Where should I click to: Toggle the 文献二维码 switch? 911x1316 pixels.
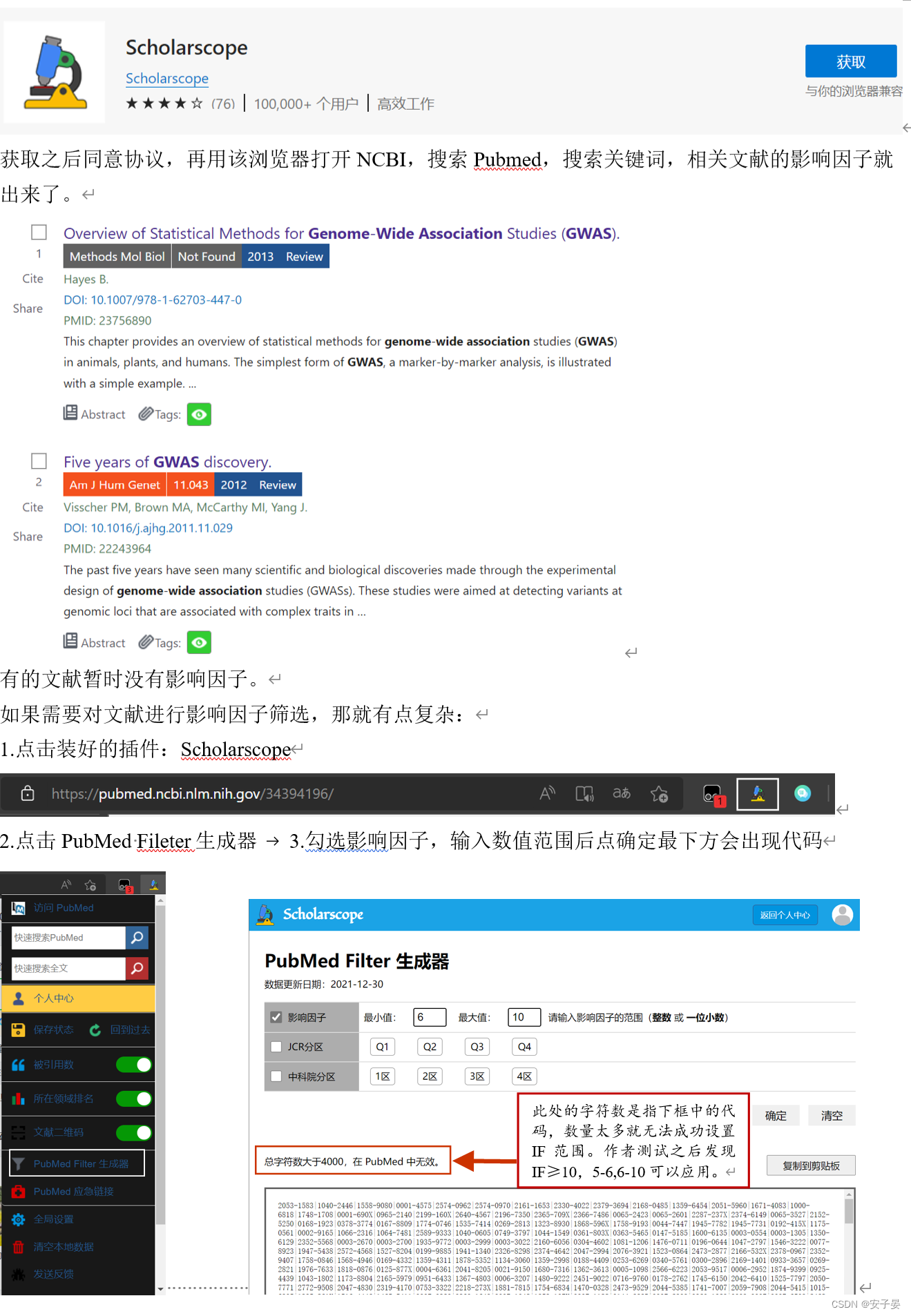[134, 1132]
